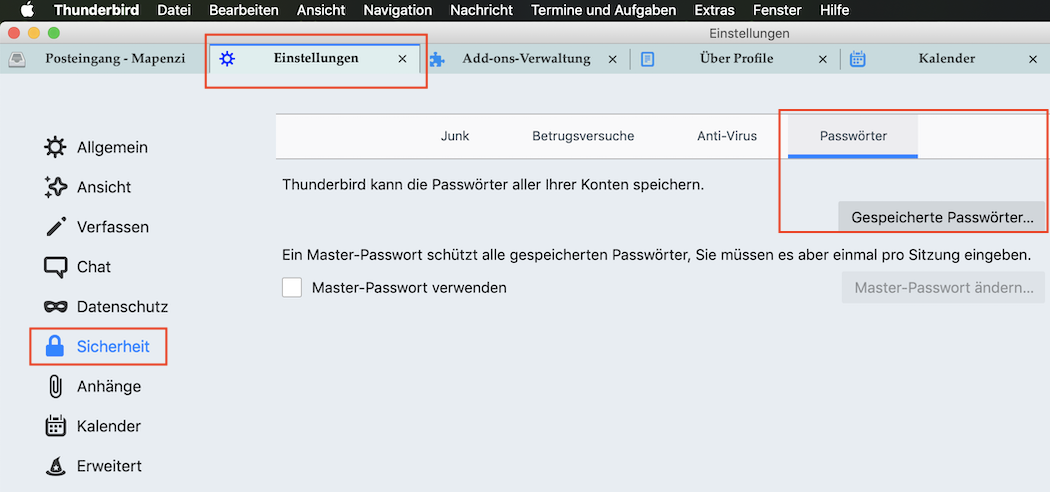The width and height of the screenshot is (1050, 492).
Task: Click the Kalender sidebar icon
Action: coord(55,426)
